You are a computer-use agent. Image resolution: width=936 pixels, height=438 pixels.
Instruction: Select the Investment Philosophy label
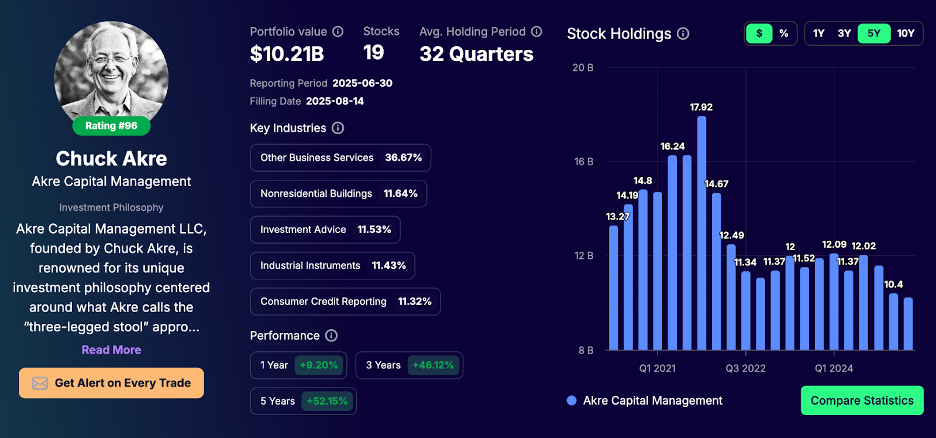(112, 207)
